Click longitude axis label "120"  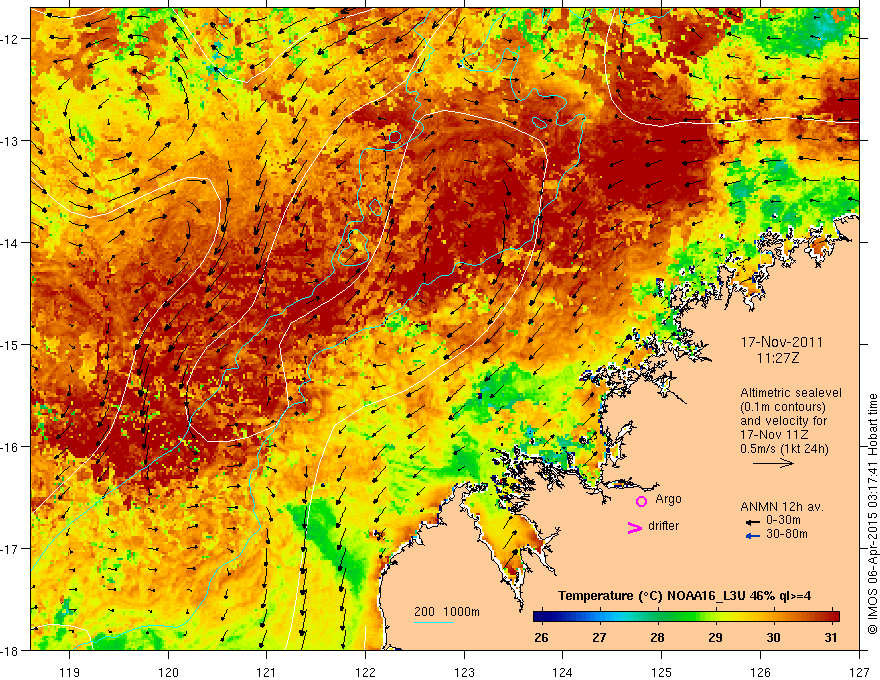(168, 672)
